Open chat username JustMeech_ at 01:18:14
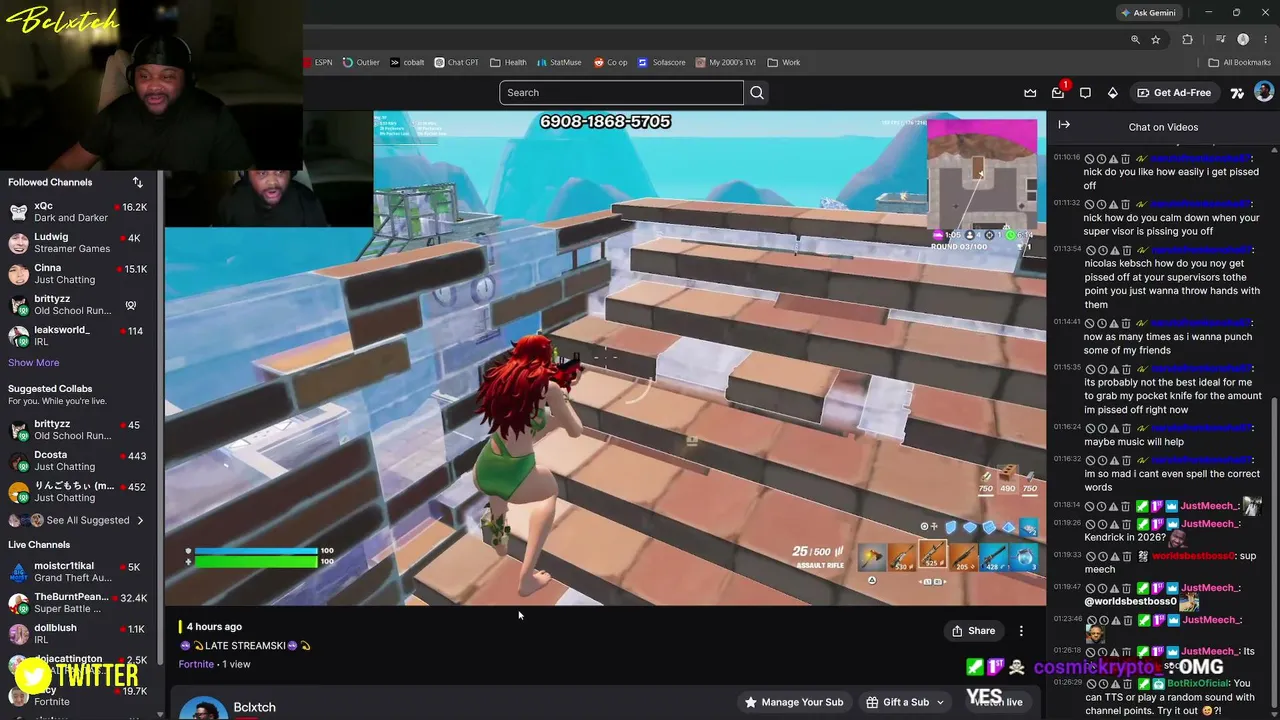1280x720 pixels. (x=1210, y=506)
